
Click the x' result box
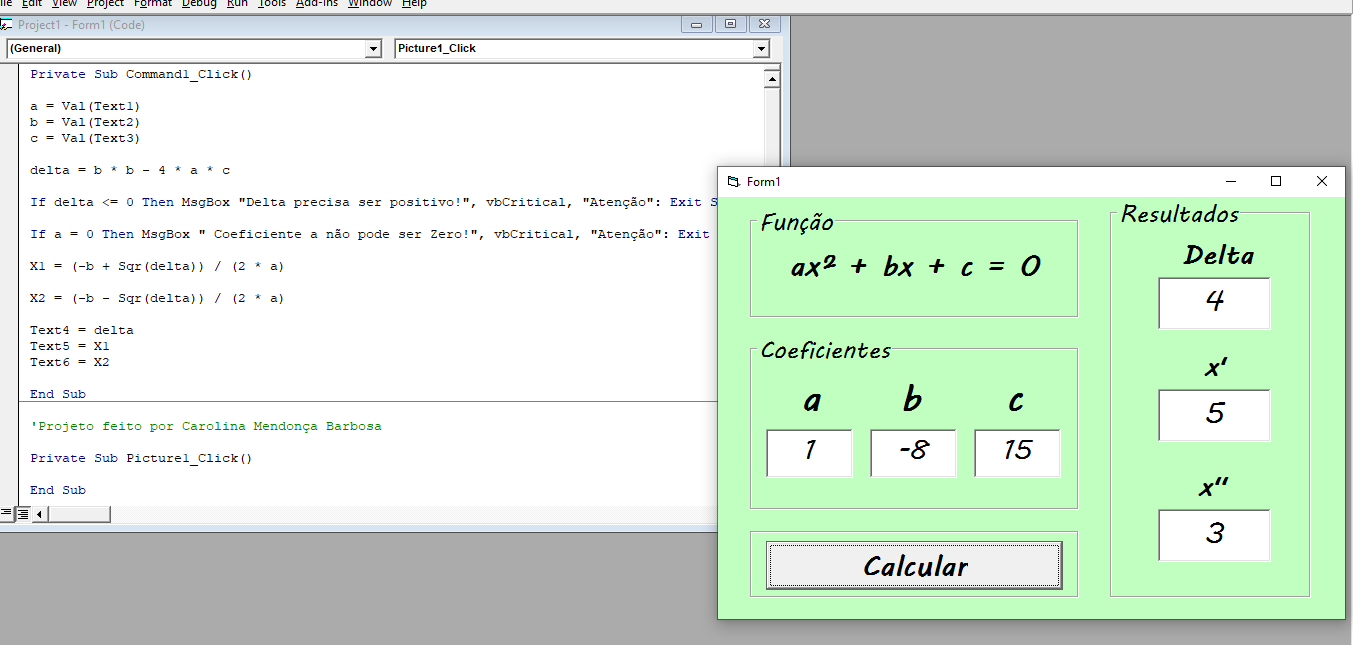coord(1213,416)
